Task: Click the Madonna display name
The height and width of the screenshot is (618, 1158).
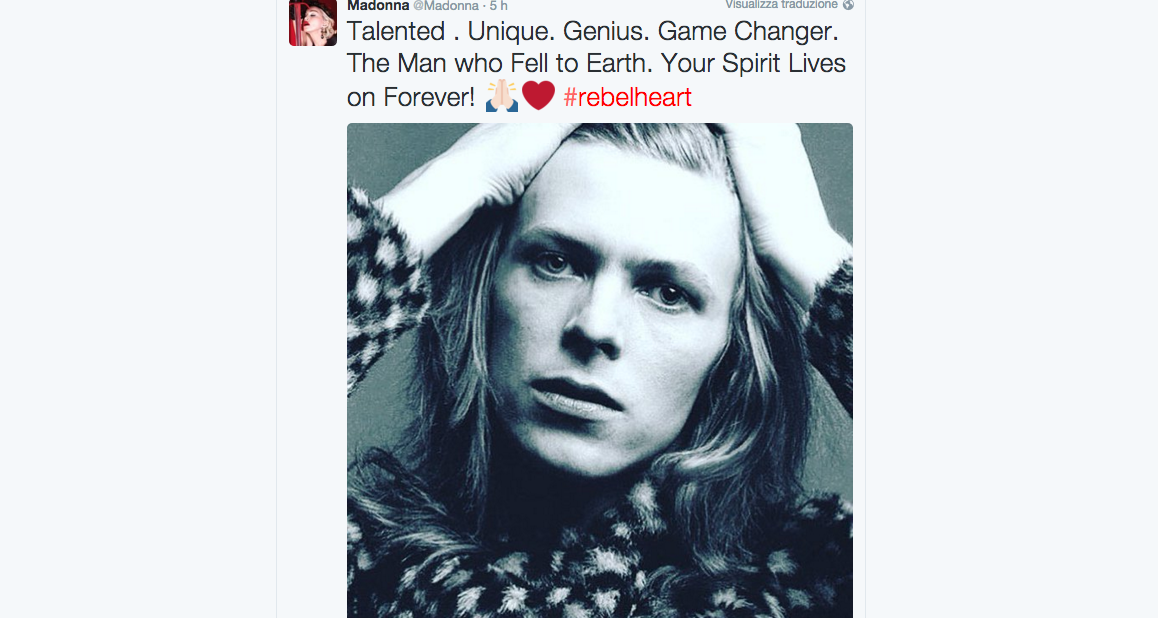Action: pyautogui.click(x=377, y=6)
